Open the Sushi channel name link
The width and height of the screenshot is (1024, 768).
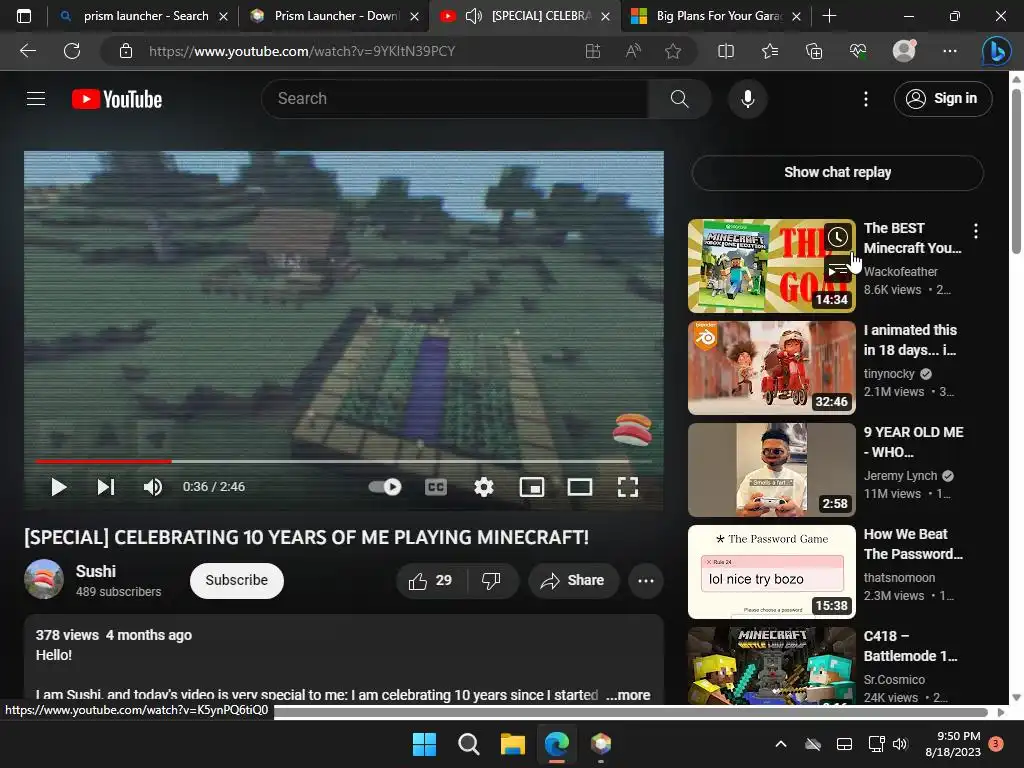click(96, 571)
